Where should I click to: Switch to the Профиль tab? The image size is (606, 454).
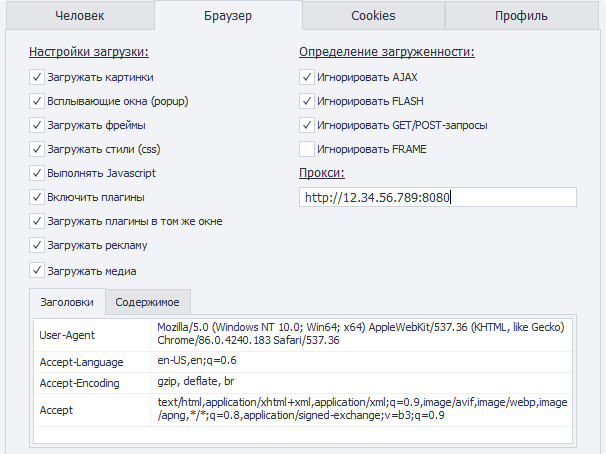[520, 16]
